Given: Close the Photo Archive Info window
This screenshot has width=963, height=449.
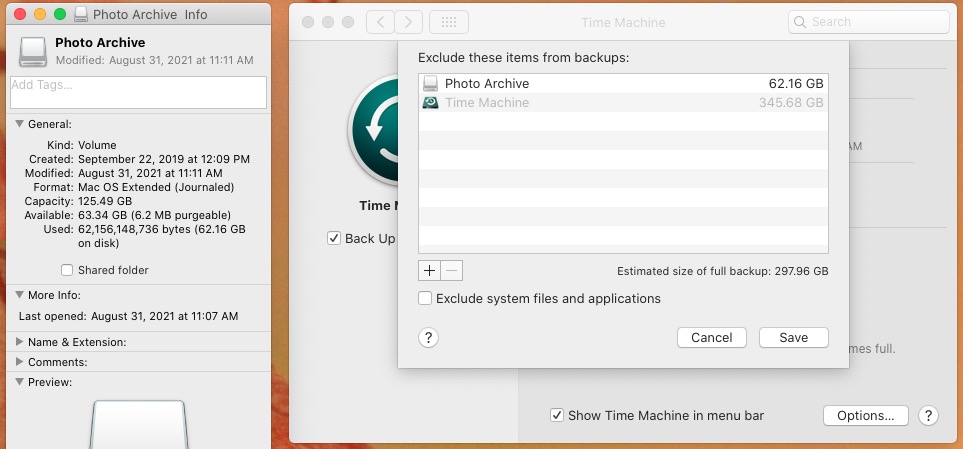Looking at the screenshot, I should click(x=20, y=14).
